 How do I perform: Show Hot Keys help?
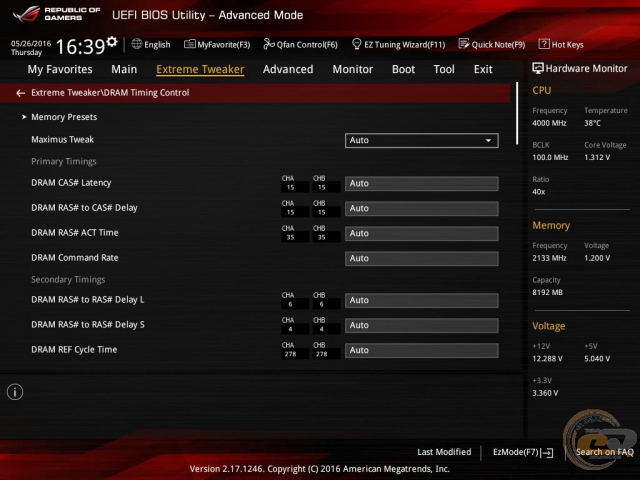click(561, 44)
